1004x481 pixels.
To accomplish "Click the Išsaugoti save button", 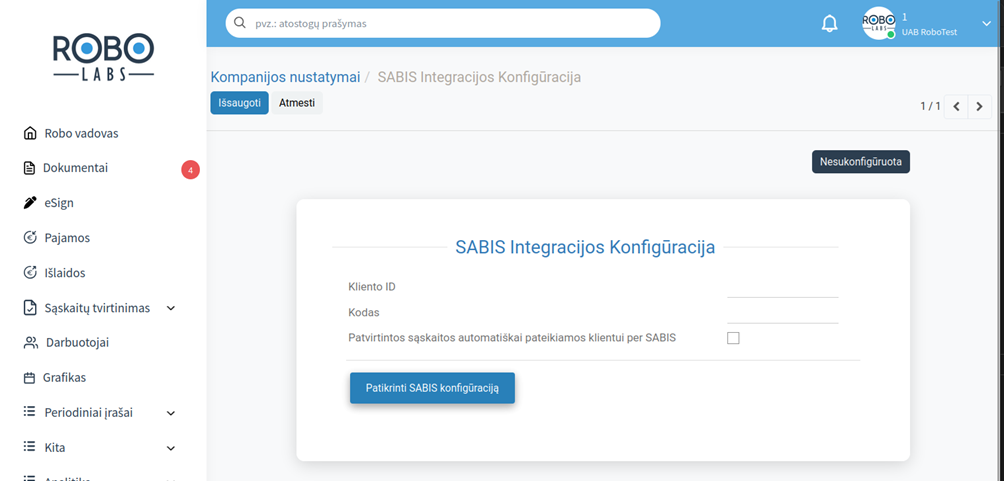I will [x=239, y=102].
